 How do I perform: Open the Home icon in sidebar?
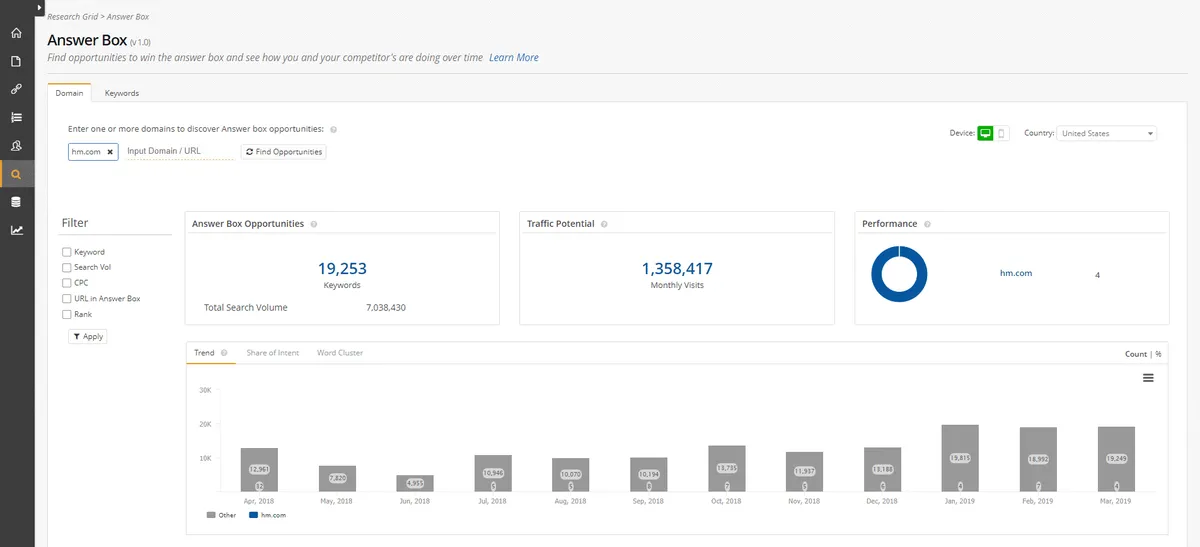tap(16, 33)
